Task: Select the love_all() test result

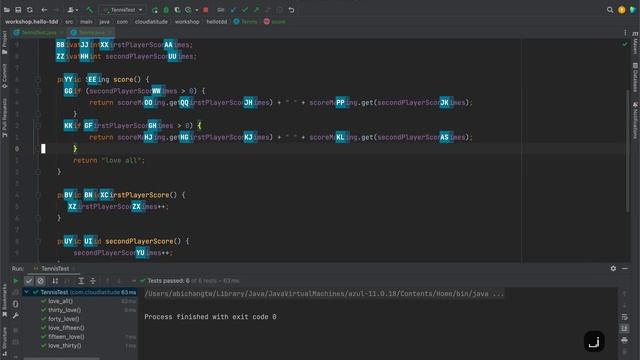Action: pos(60,301)
